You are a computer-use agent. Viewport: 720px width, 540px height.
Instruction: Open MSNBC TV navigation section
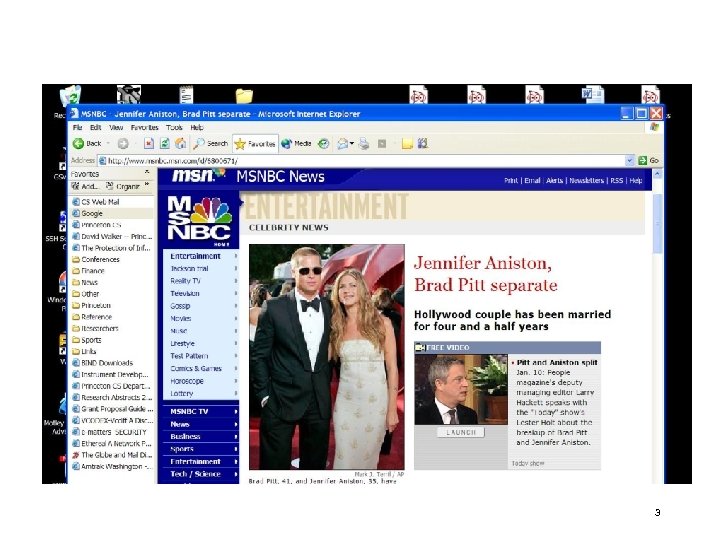(x=201, y=411)
